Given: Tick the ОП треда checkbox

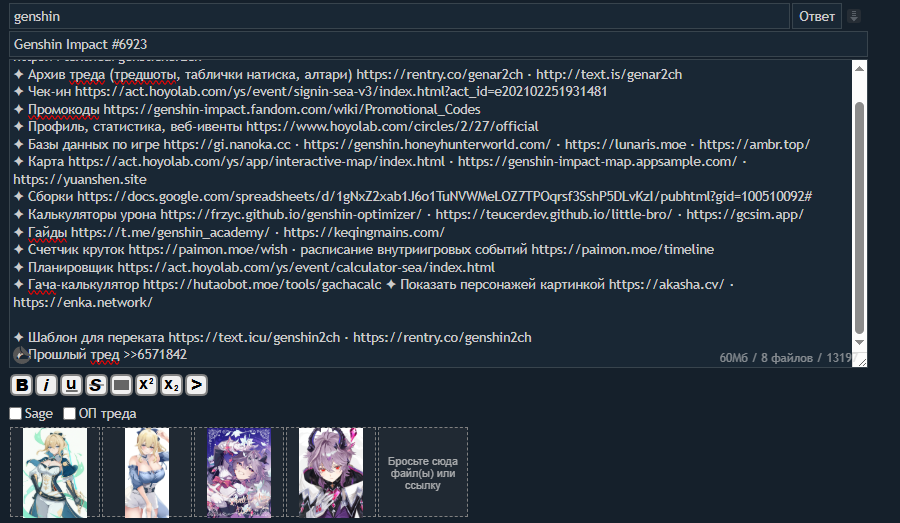Looking at the screenshot, I should coord(69,413).
